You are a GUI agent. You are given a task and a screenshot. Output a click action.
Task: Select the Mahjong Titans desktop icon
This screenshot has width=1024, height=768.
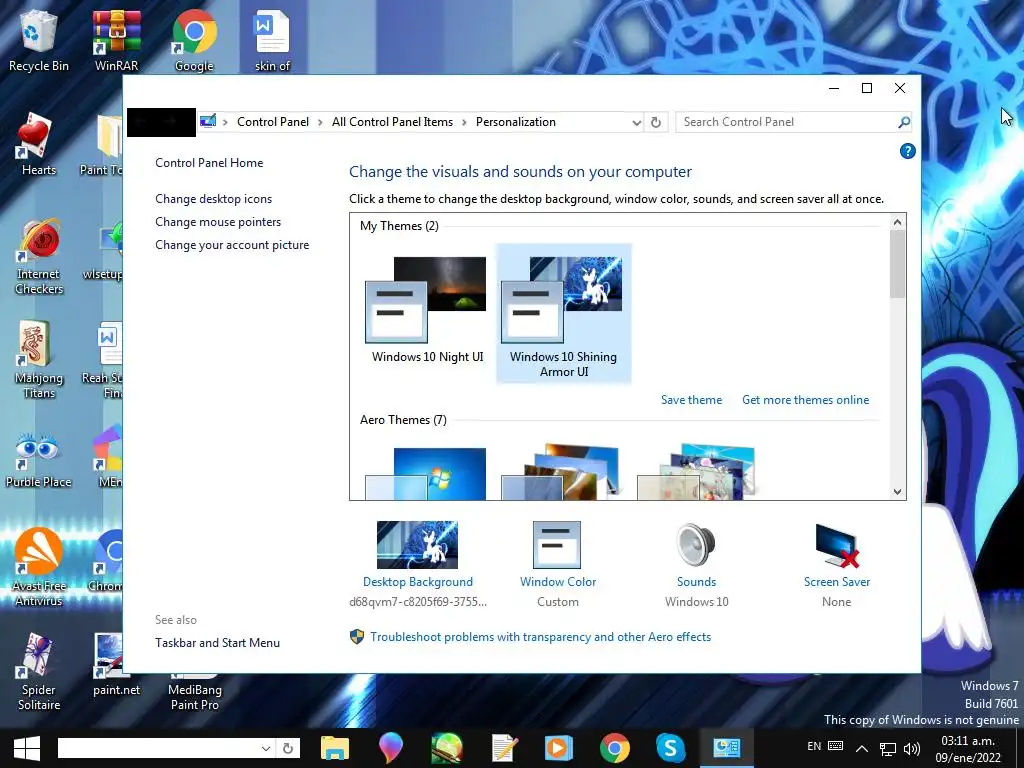(x=39, y=360)
